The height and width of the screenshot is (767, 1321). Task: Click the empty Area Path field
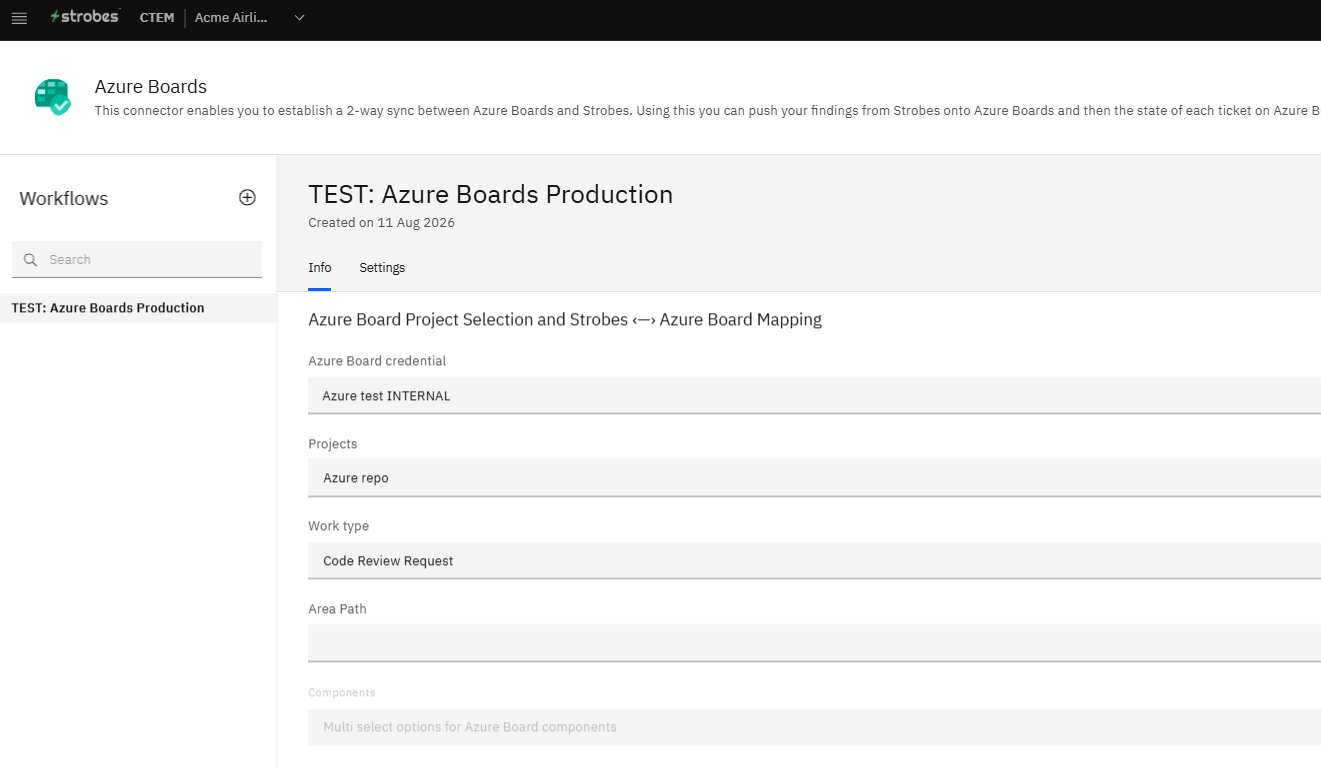tap(814, 643)
